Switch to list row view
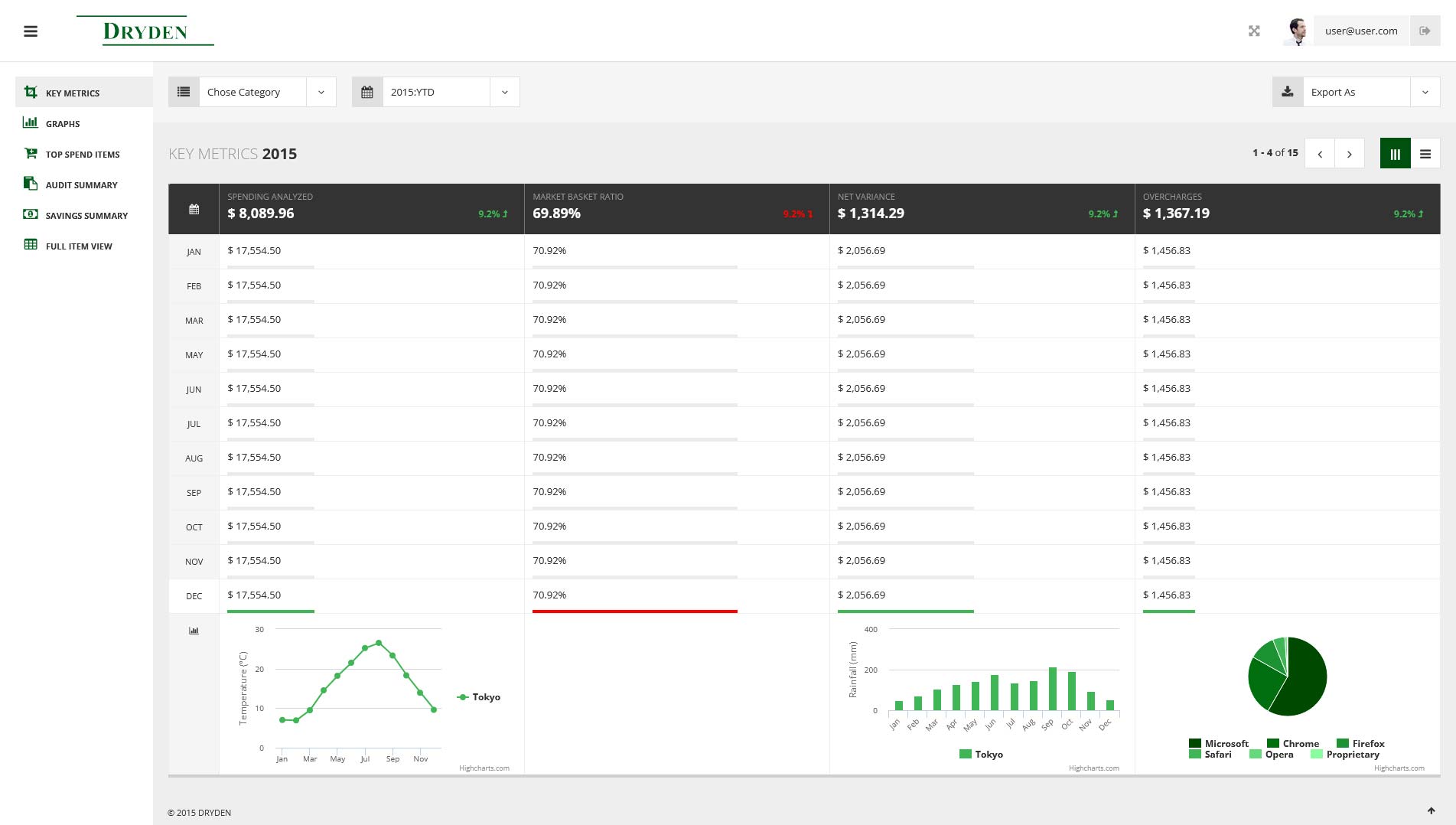Viewport: 1456px width, 825px height. click(1425, 154)
